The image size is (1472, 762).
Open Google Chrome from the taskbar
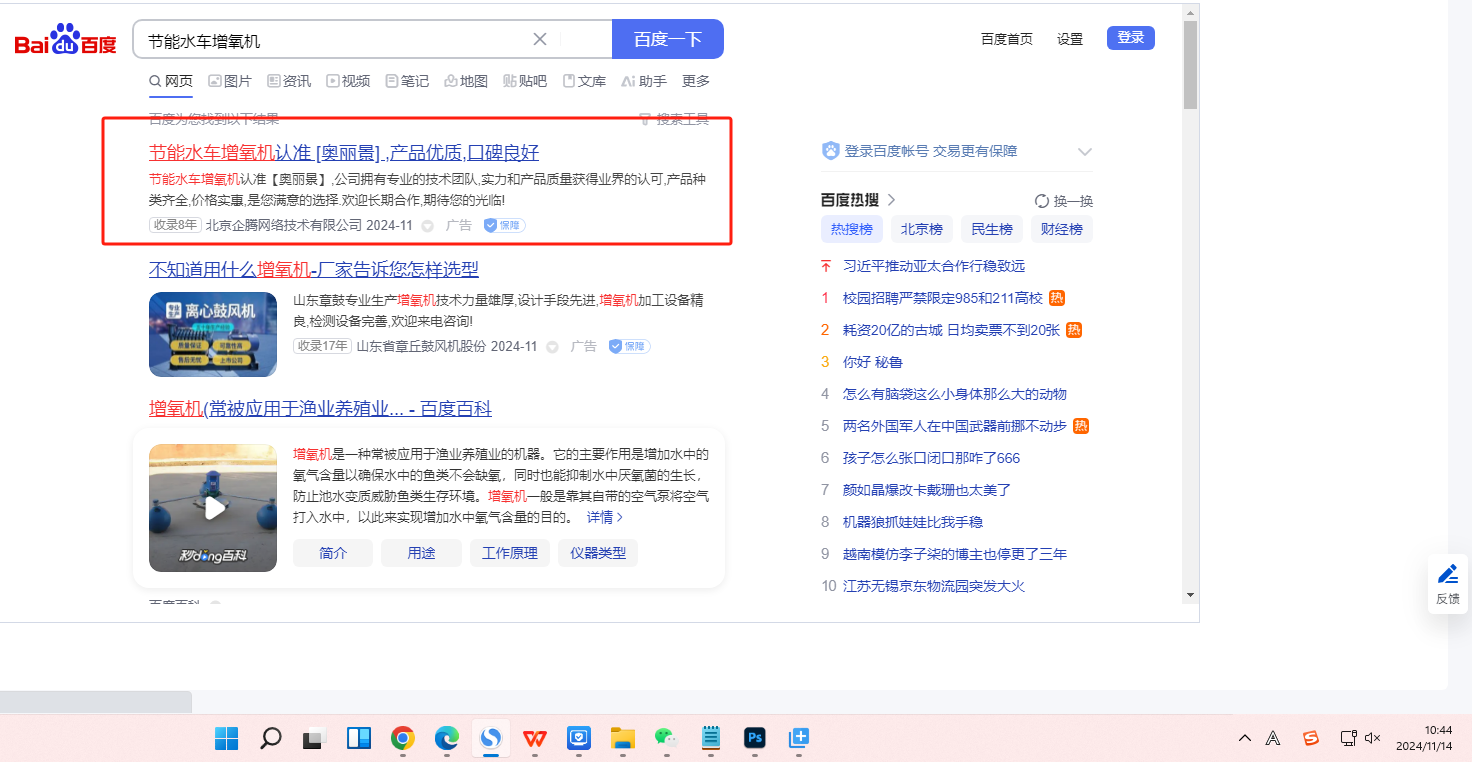click(403, 739)
